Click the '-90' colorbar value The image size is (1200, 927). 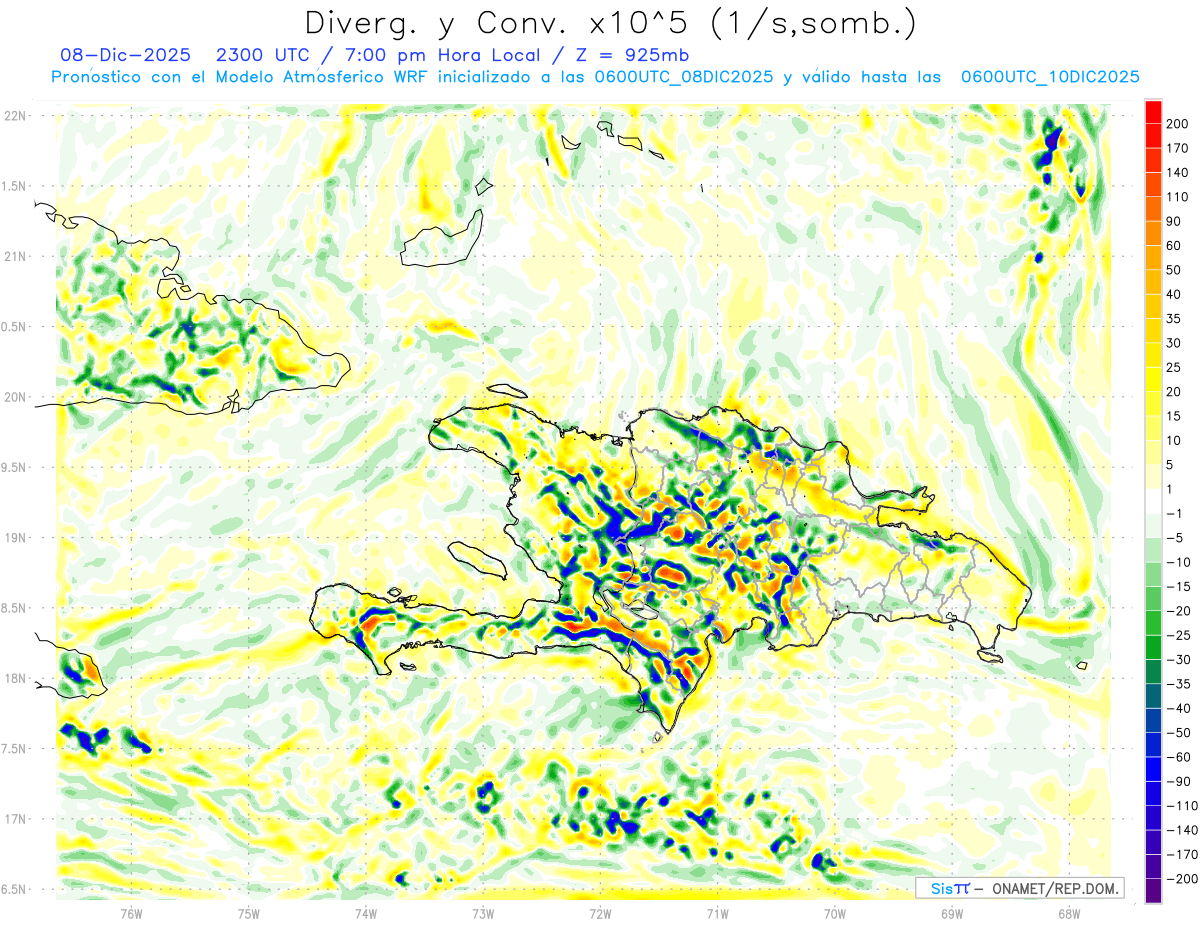tap(1179, 782)
